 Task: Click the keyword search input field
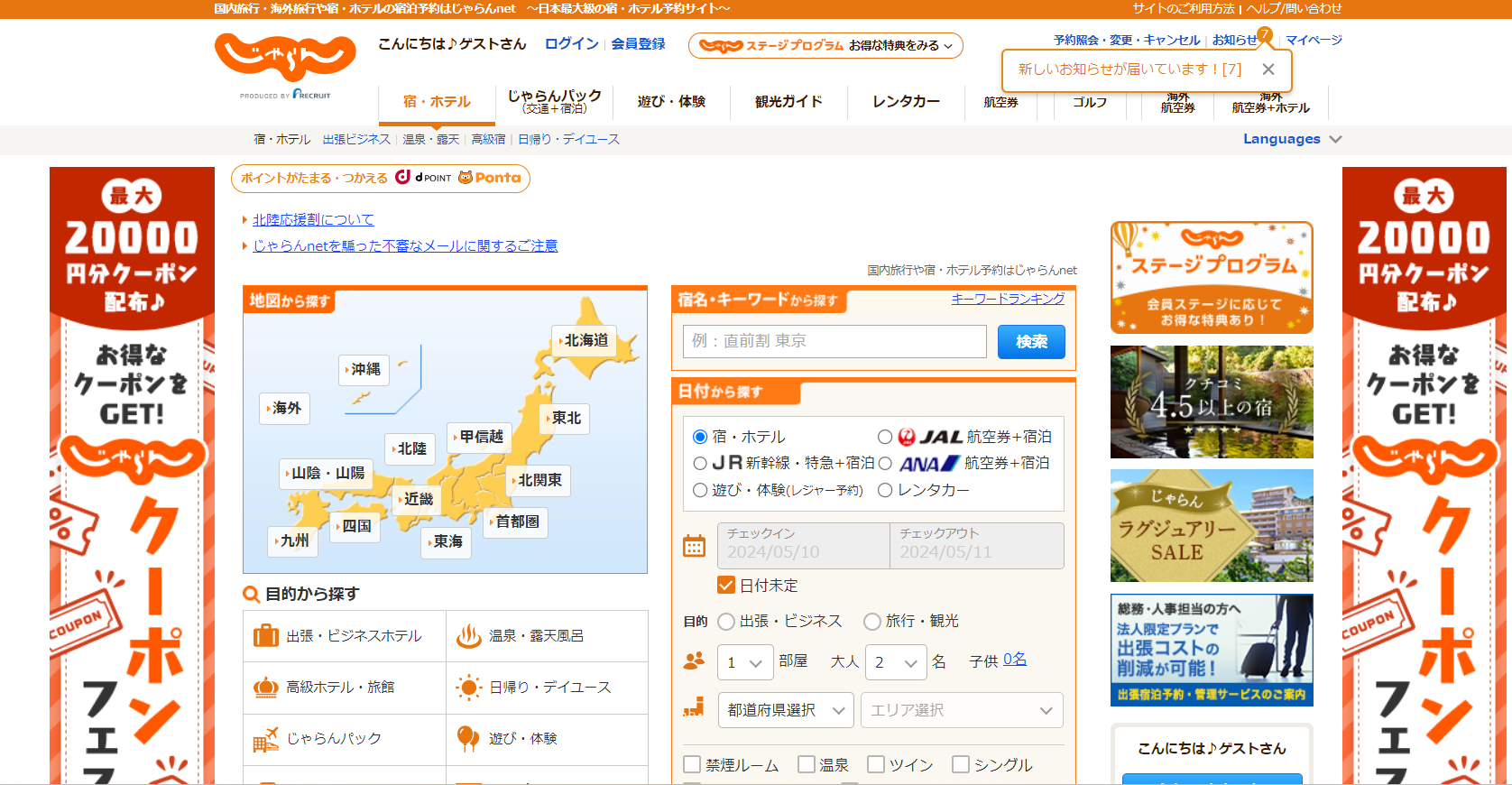pyautogui.click(x=834, y=341)
